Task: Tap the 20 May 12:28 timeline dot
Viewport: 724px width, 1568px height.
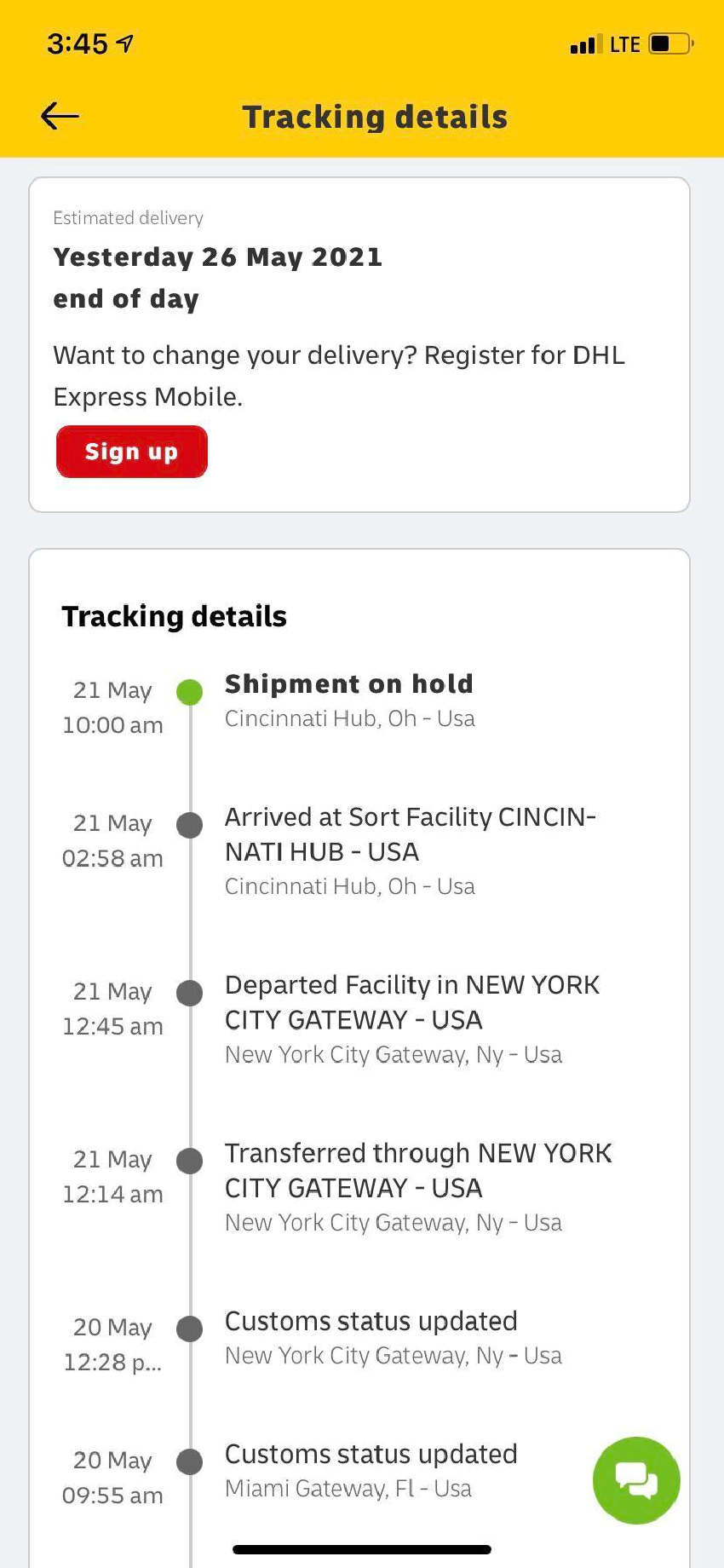Action: click(x=189, y=1329)
